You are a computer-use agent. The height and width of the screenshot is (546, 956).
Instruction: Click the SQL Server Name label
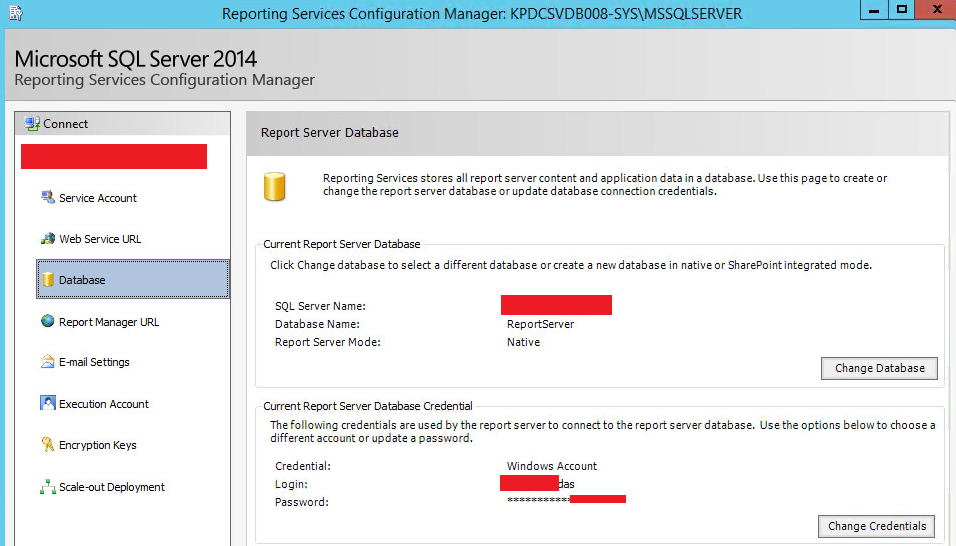coord(320,306)
